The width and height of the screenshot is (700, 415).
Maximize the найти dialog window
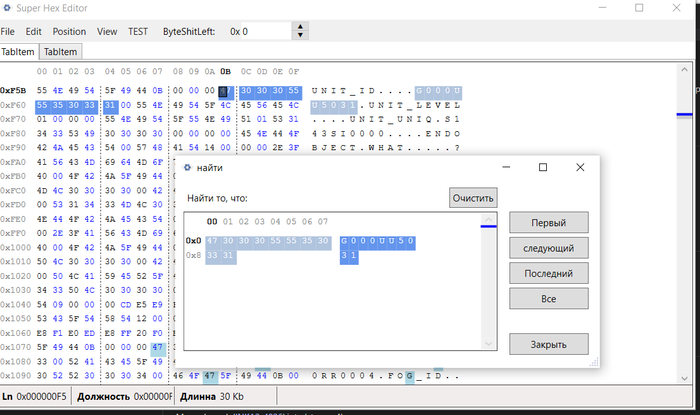pyautogui.click(x=542, y=168)
